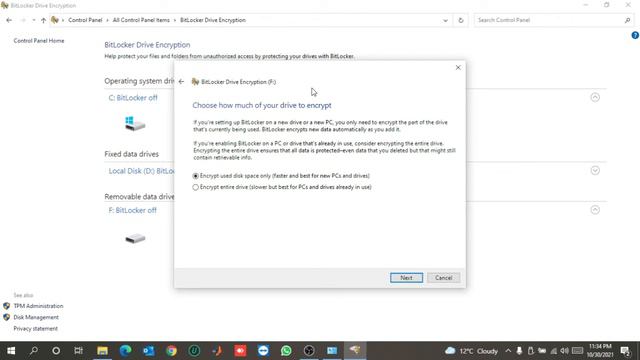Collapse the F: removable drive section
640x360 pixels.
[x=595, y=210]
